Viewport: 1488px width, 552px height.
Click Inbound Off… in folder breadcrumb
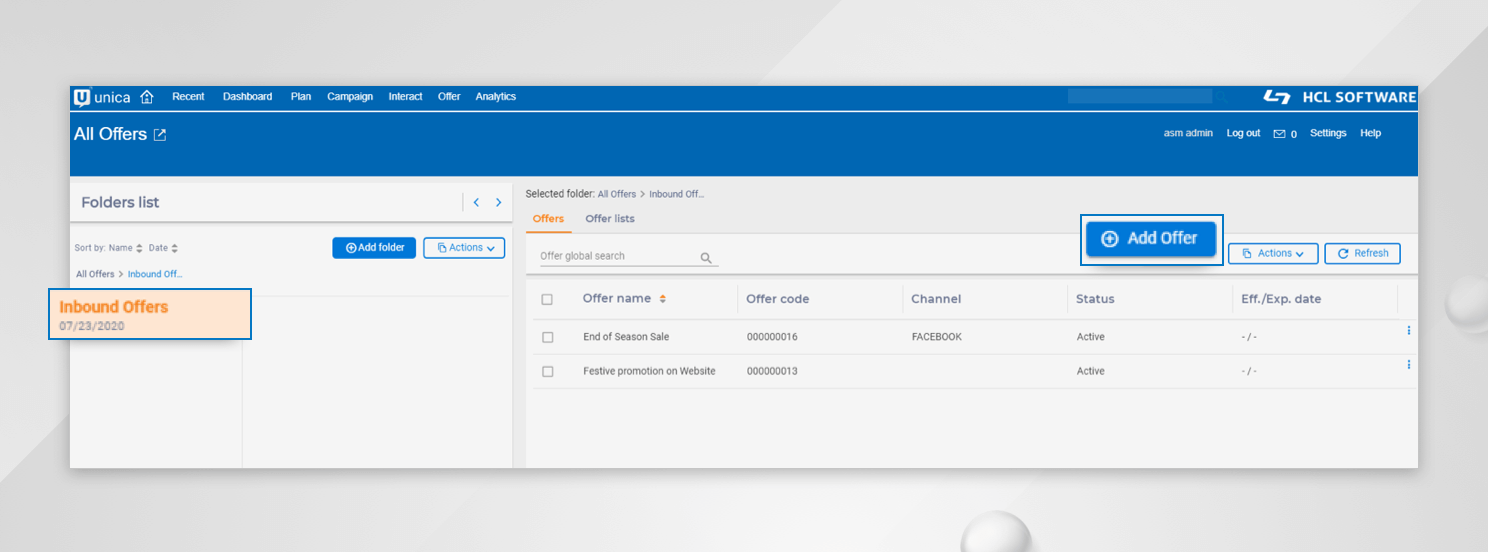[155, 274]
